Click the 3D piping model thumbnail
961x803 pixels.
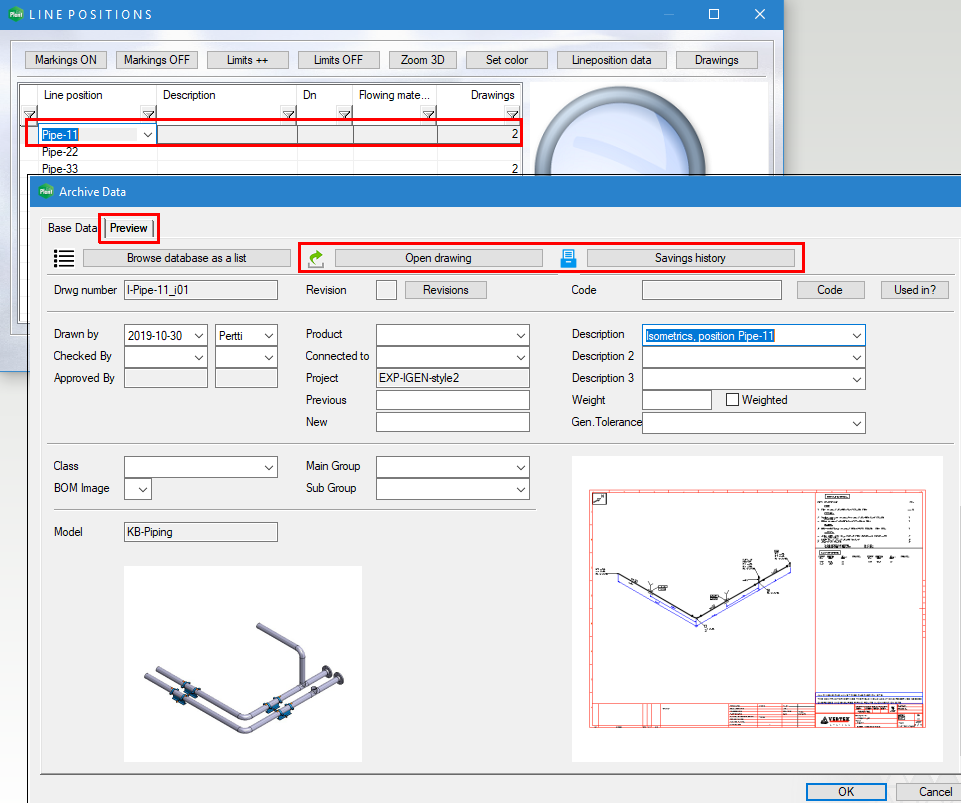click(242, 663)
